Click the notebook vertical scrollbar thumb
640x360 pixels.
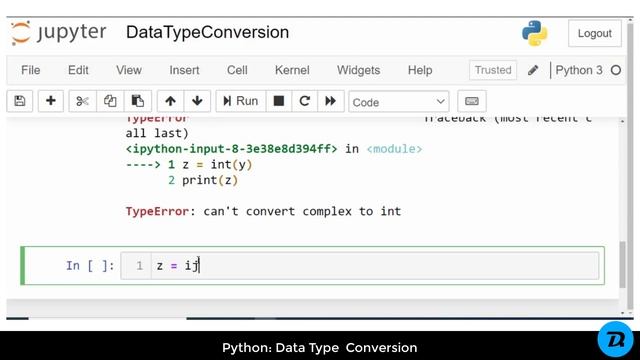tap(622, 264)
